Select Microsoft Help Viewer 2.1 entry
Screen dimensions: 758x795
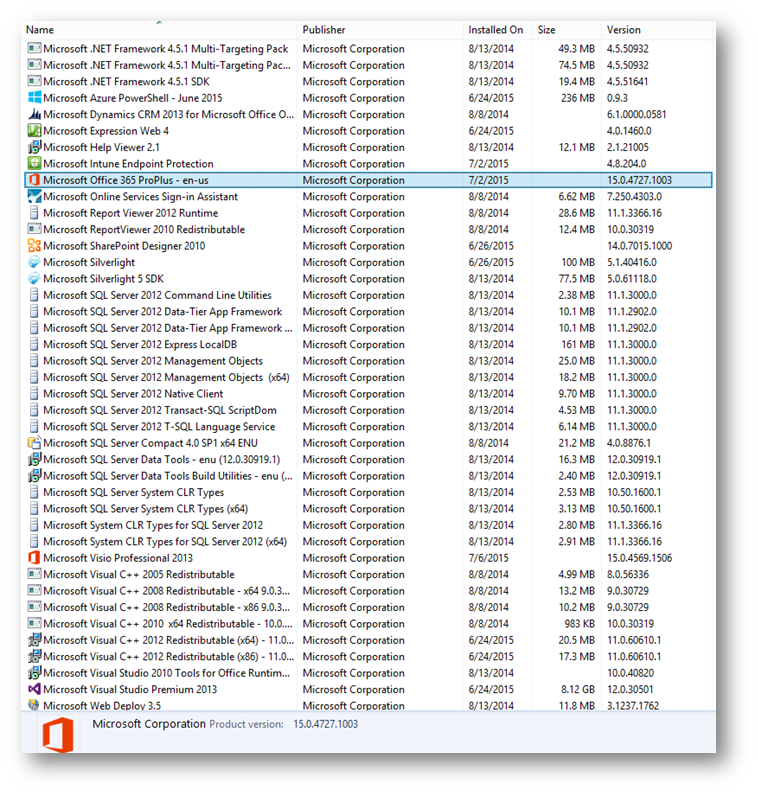point(101,147)
